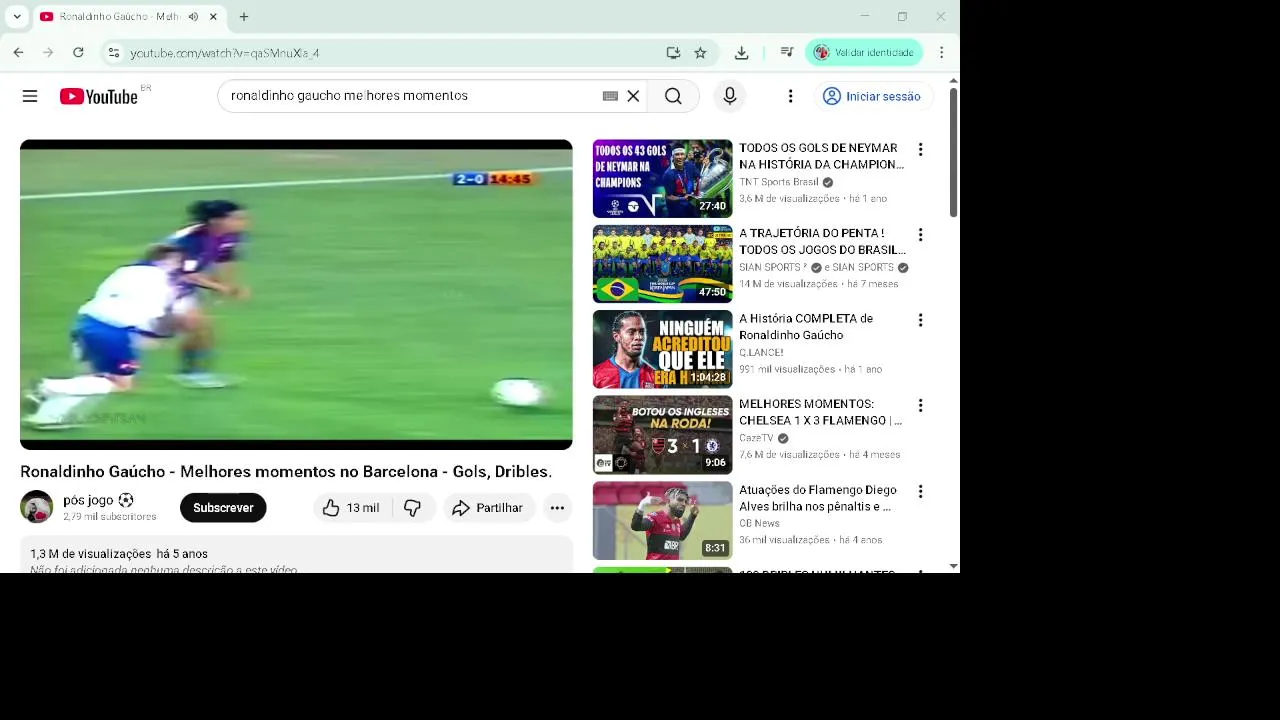The height and width of the screenshot is (720, 1280).
Task: Expand the video description box
Action: (296, 556)
